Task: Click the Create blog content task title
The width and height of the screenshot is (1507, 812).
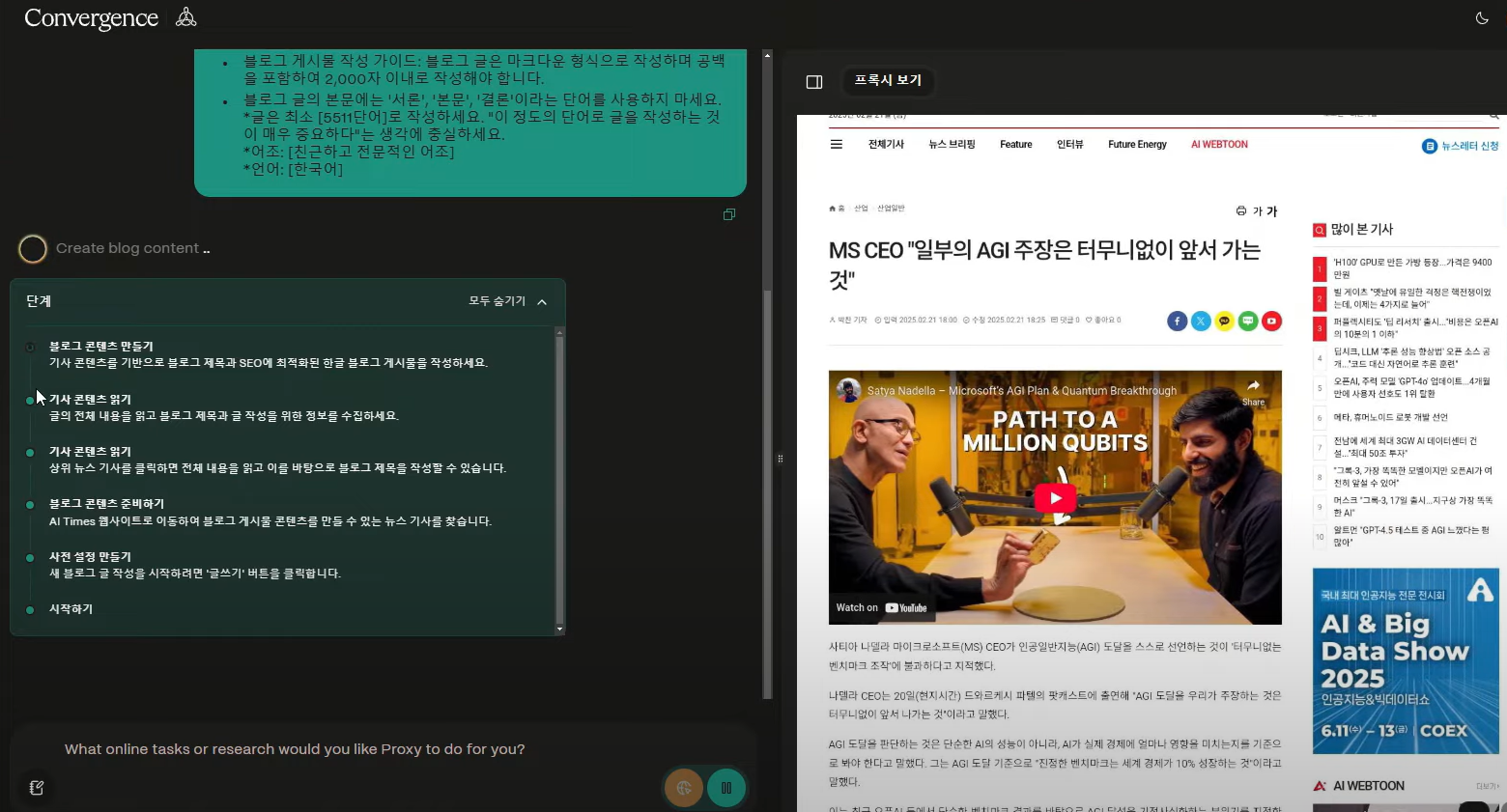Action: pyautogui.click(x=133, y=248)
